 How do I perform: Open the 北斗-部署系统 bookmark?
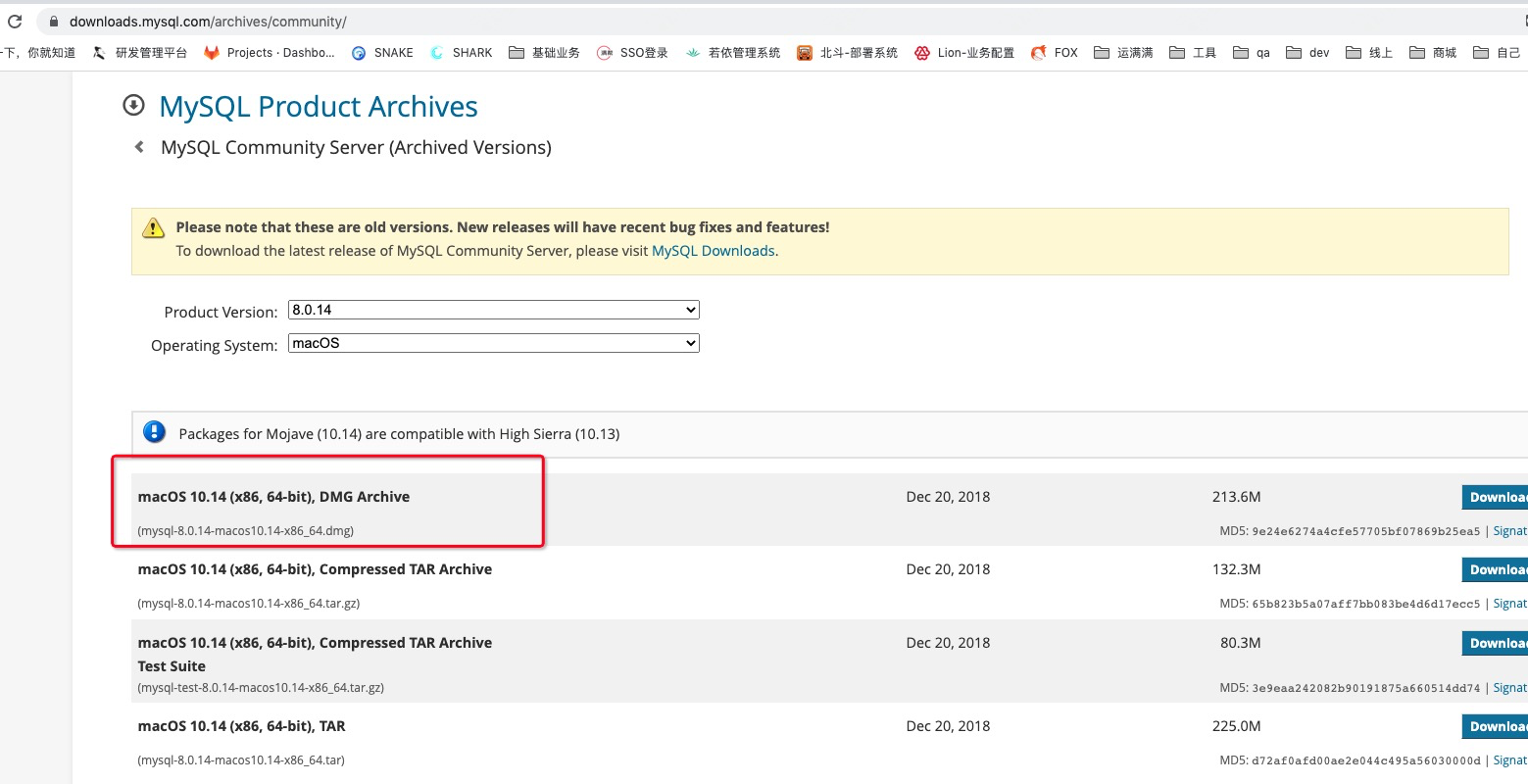(x=847, y=53)
